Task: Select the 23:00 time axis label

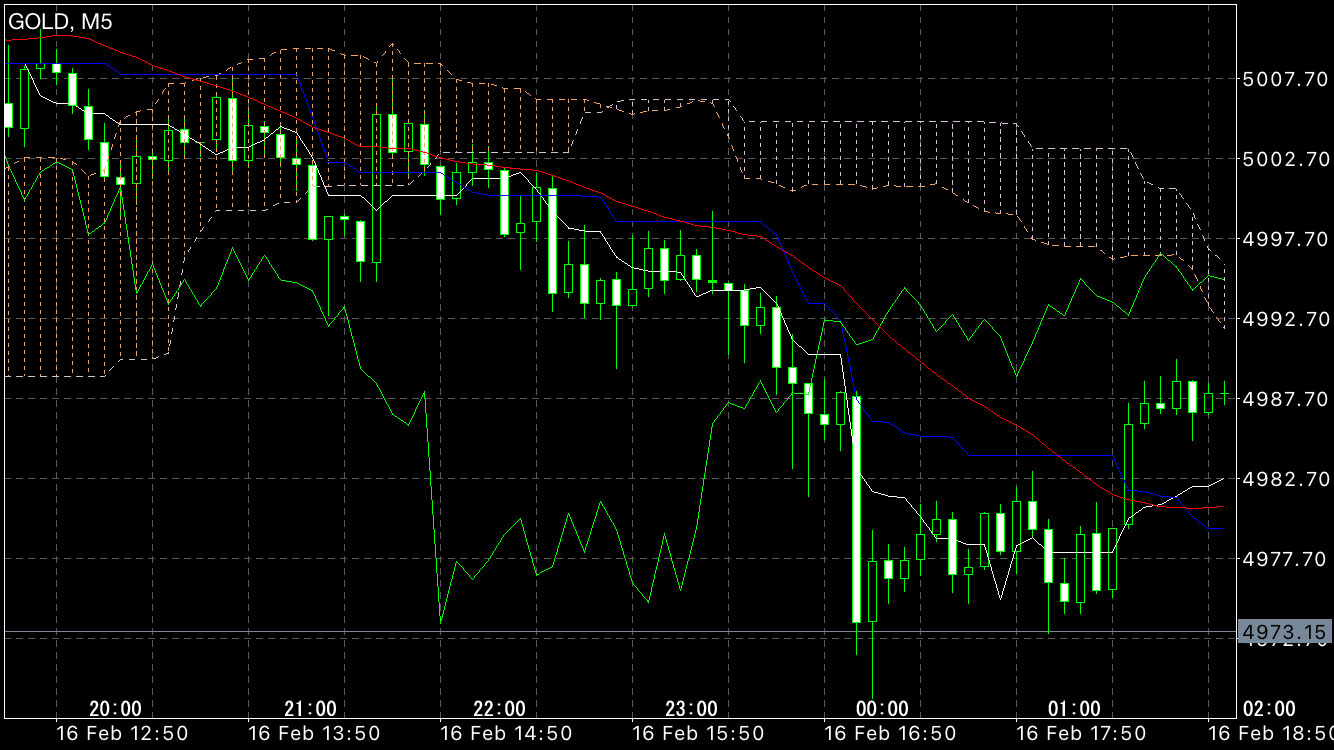Action: point(691,709)
